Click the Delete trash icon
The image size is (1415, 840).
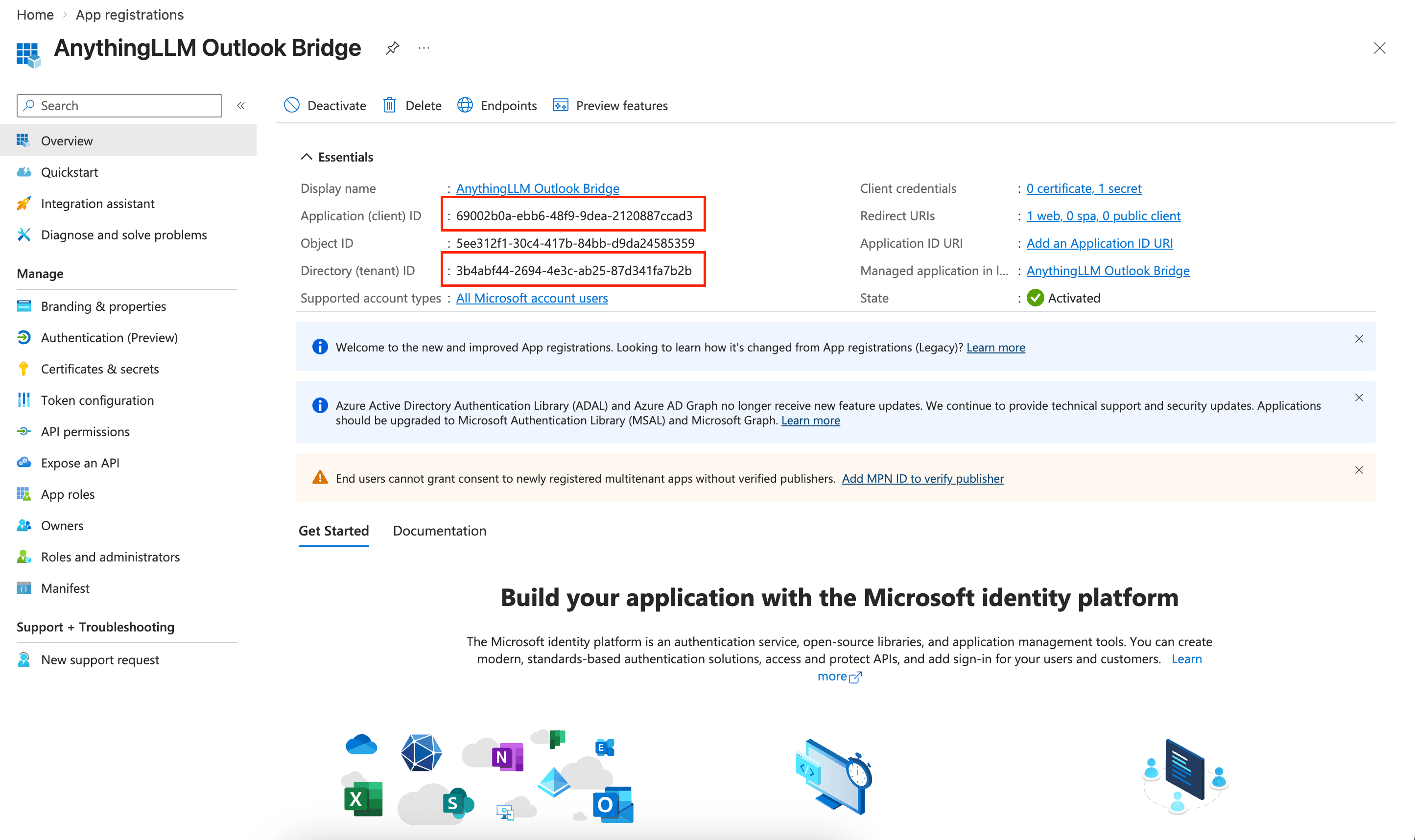(x=390, y=105)
